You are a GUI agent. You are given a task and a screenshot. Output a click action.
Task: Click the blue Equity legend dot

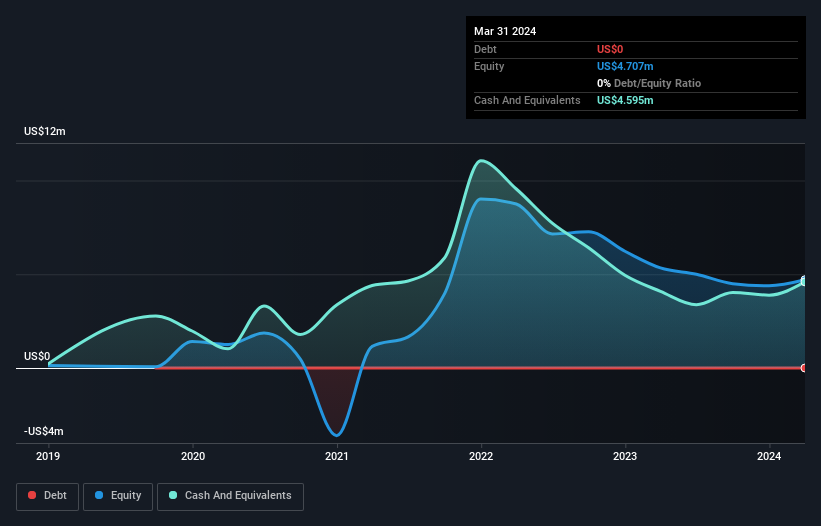pyautogui.click(x=99, y=495)
